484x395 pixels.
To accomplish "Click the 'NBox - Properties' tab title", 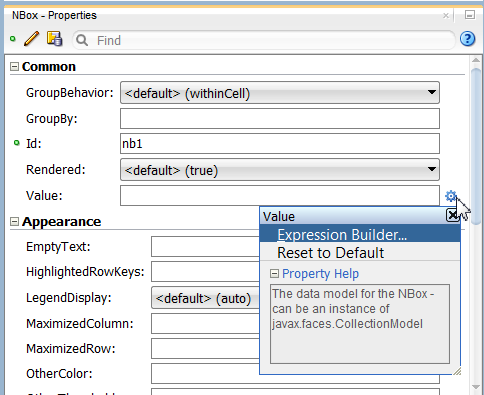I will click(54, 15).
